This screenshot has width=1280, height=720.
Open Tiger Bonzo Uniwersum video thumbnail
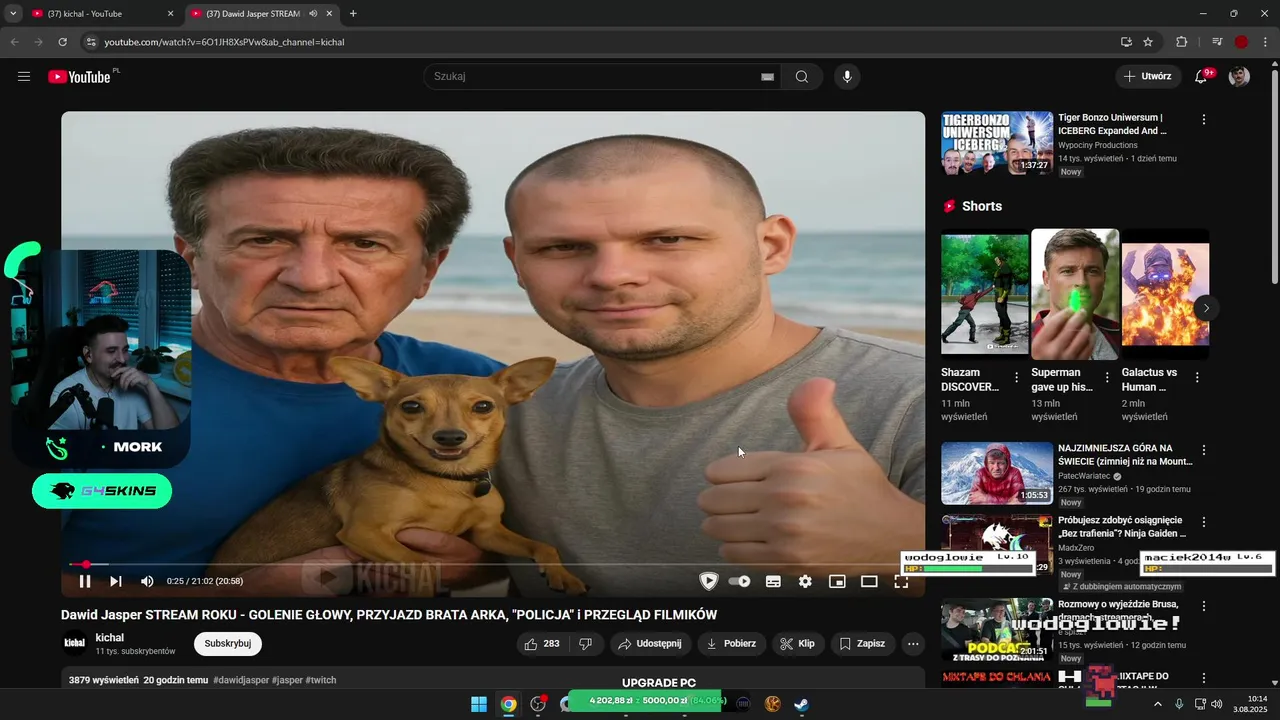pyautogui.click(x=997, y=143)
